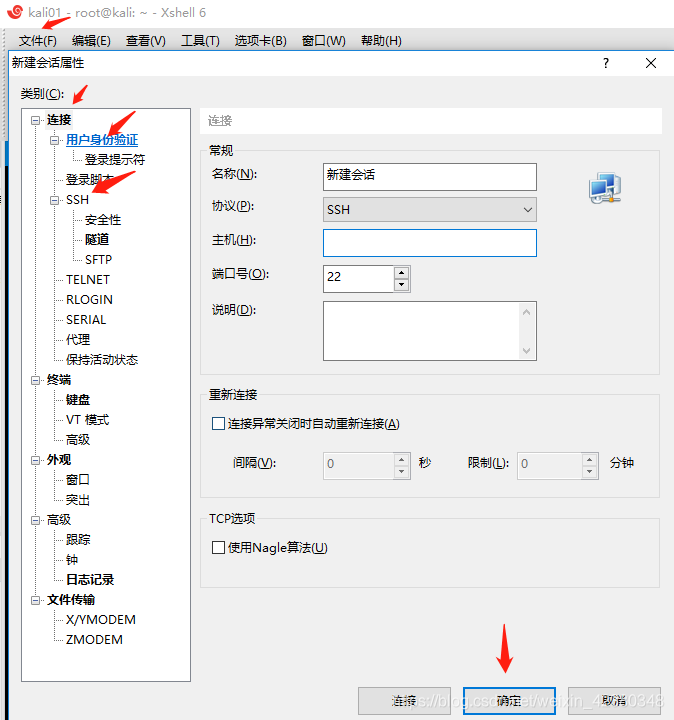Increase the 限制 minutes spinner
674x720 pixels.
pyautogui.click(x=590, y=460)
